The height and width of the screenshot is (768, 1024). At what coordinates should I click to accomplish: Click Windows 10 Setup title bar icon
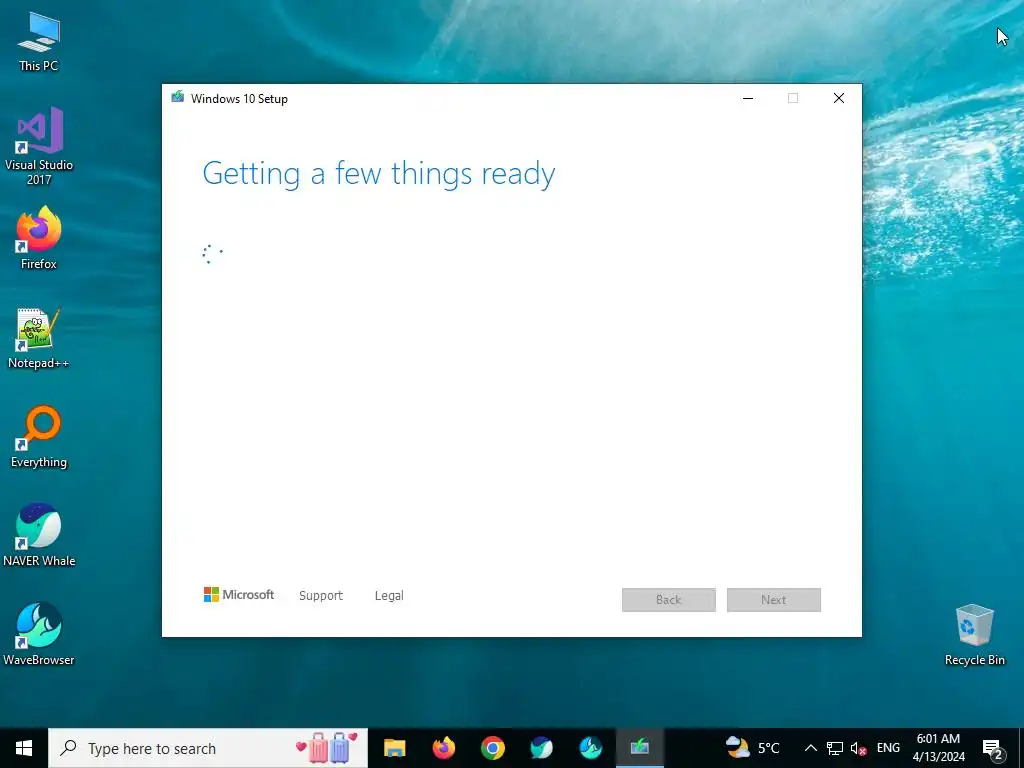pos(178,98)
